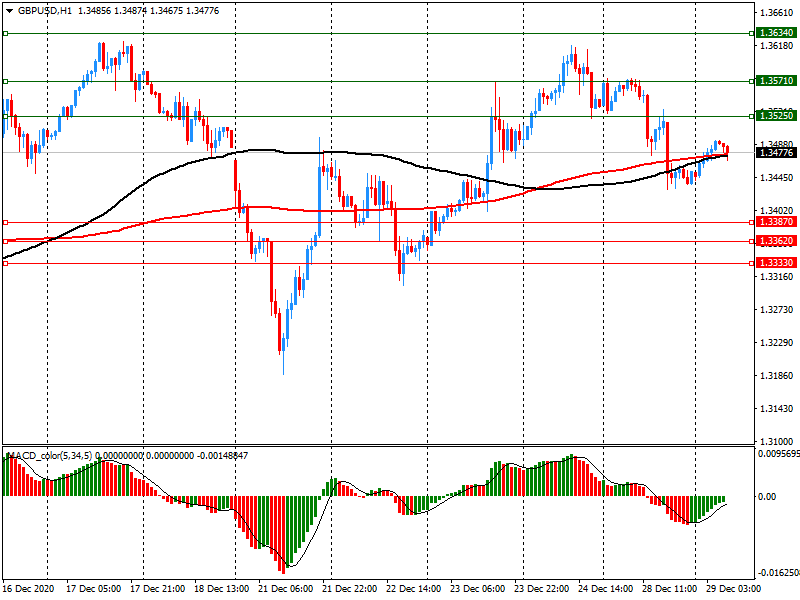The height and width of the screenshot is (600, 800).
Task: Click the 23 Dec 22:00 time axis label
Action: click(541, 589)
